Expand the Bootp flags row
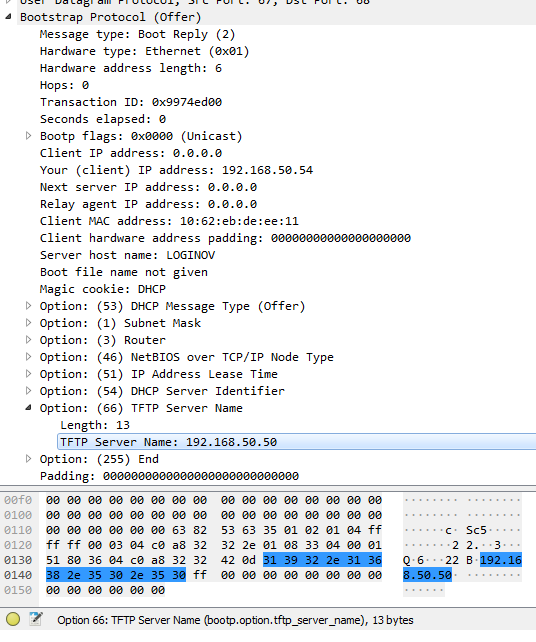The height and width of the screenshot is (642, 536). pyautogui.click(x=28, y=136)
